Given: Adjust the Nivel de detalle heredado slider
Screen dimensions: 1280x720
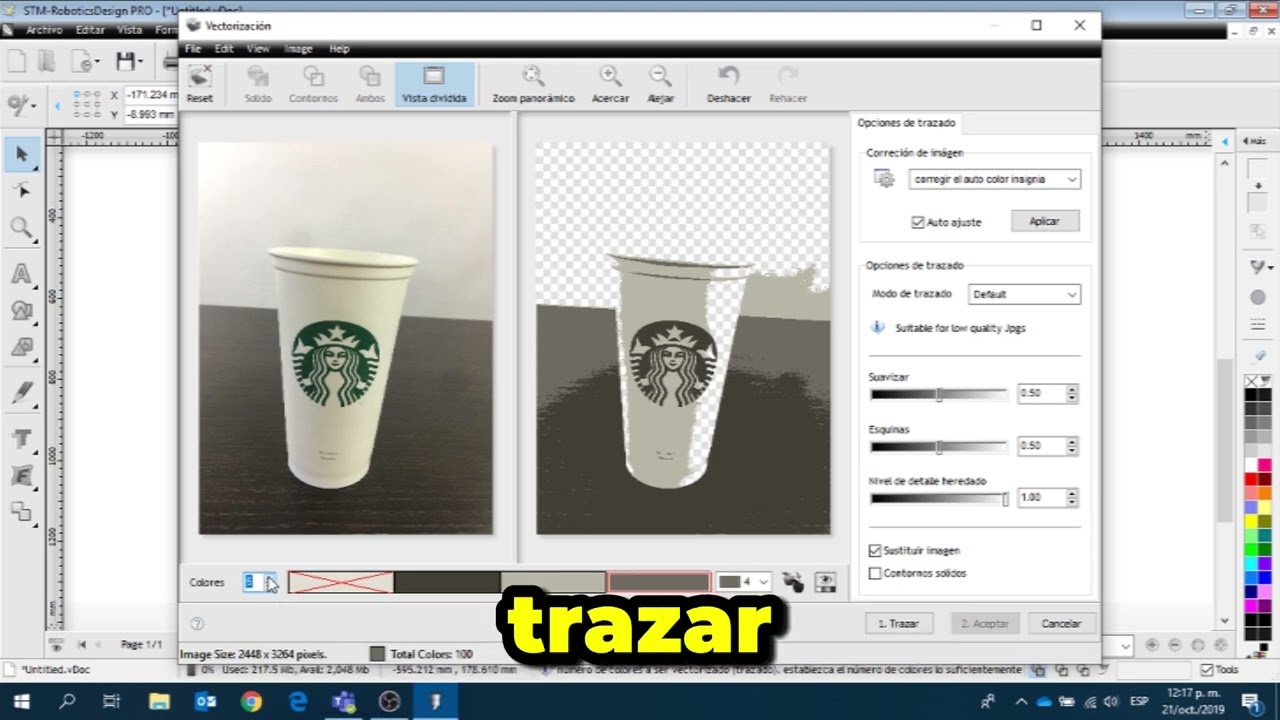Looking at the screenshot, I should click(x=939, y=498).
